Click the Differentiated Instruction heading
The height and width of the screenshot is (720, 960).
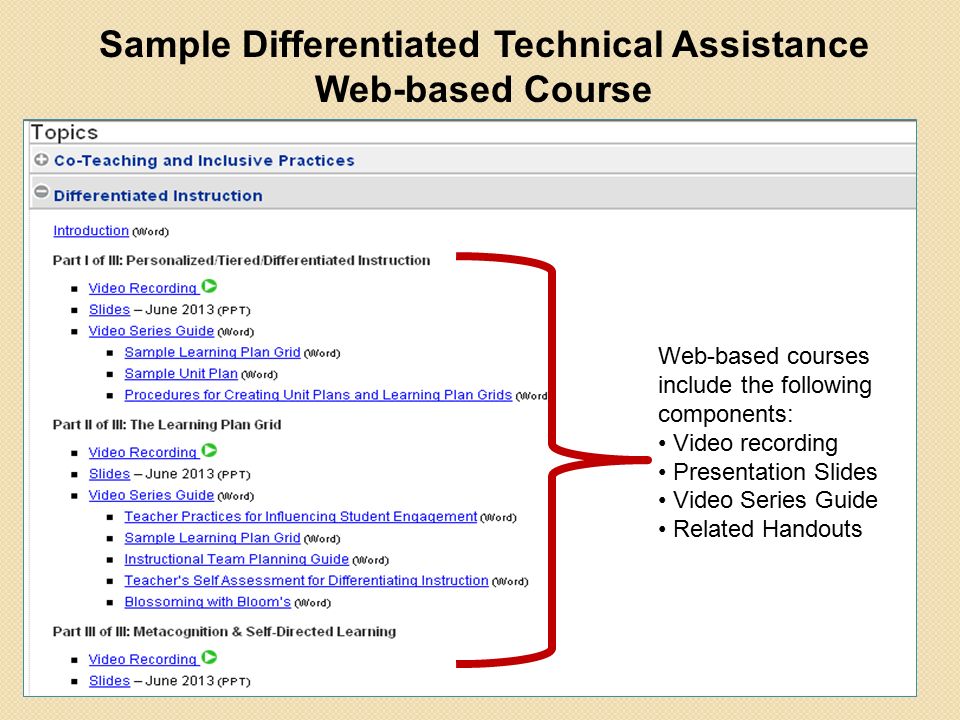coord(158,196)
